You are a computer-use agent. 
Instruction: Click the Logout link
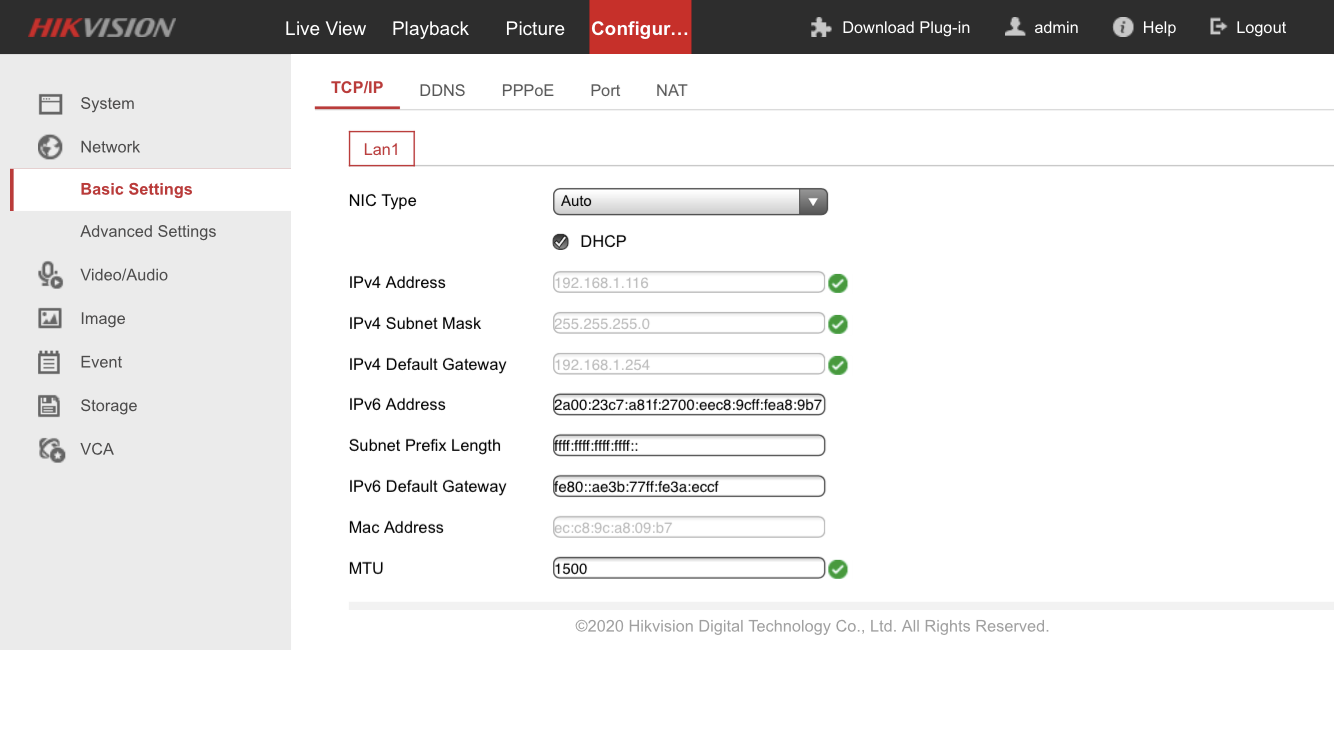click(x=1248, y=28)
